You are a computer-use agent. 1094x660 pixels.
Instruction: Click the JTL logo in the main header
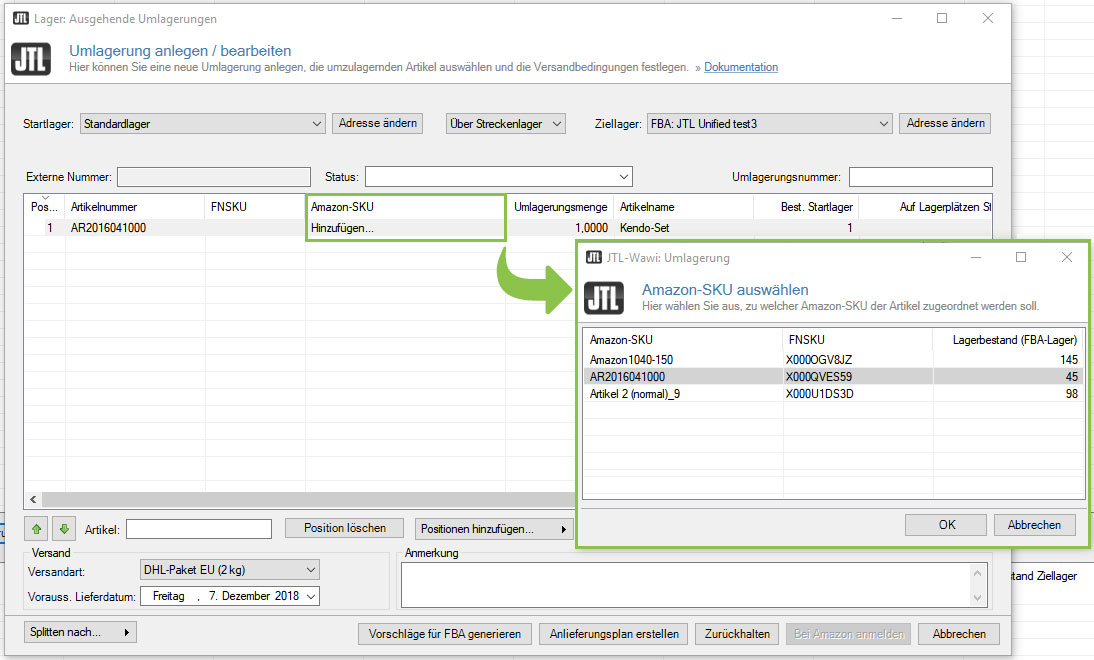click(x=30, y=59)
